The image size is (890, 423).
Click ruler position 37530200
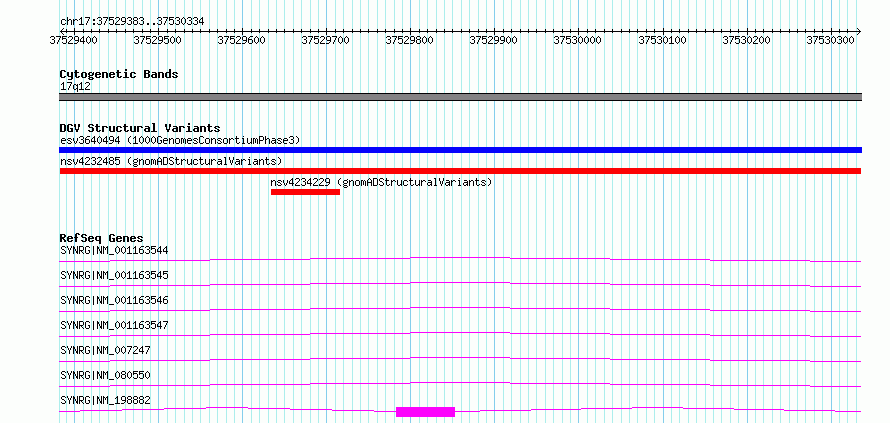point(746,40)
